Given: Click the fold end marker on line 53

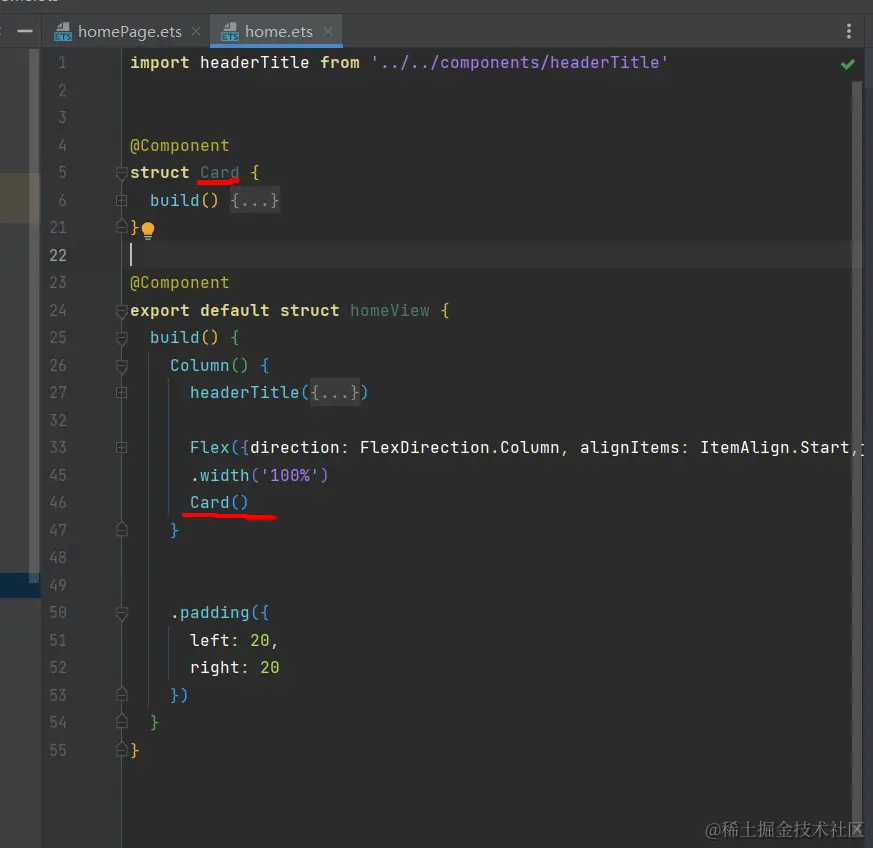Looking at the screenshot, I should pyautogui.click(x=121, y=694).
